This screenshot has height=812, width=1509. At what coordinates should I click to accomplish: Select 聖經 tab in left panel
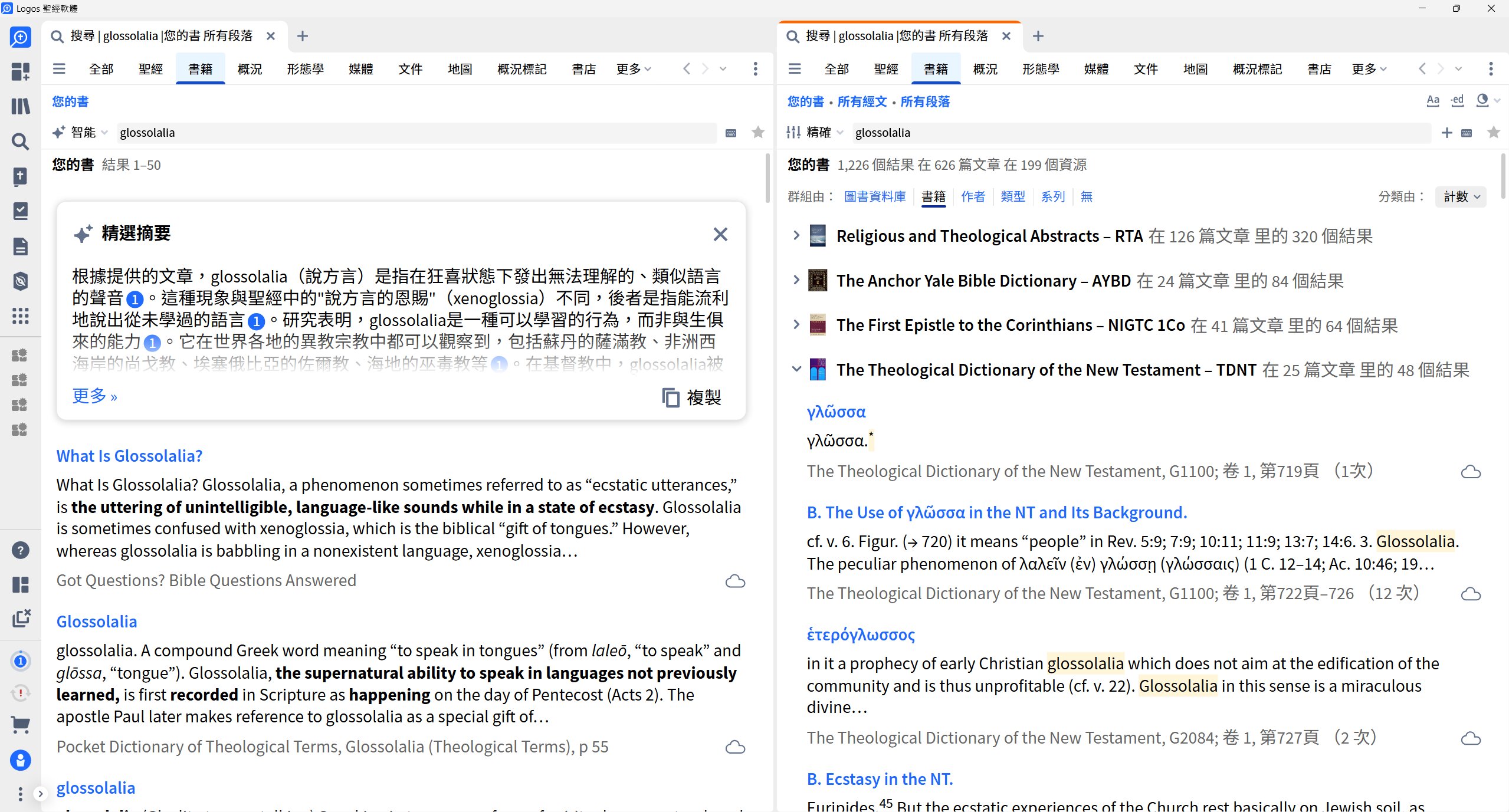tap(151, 69)
